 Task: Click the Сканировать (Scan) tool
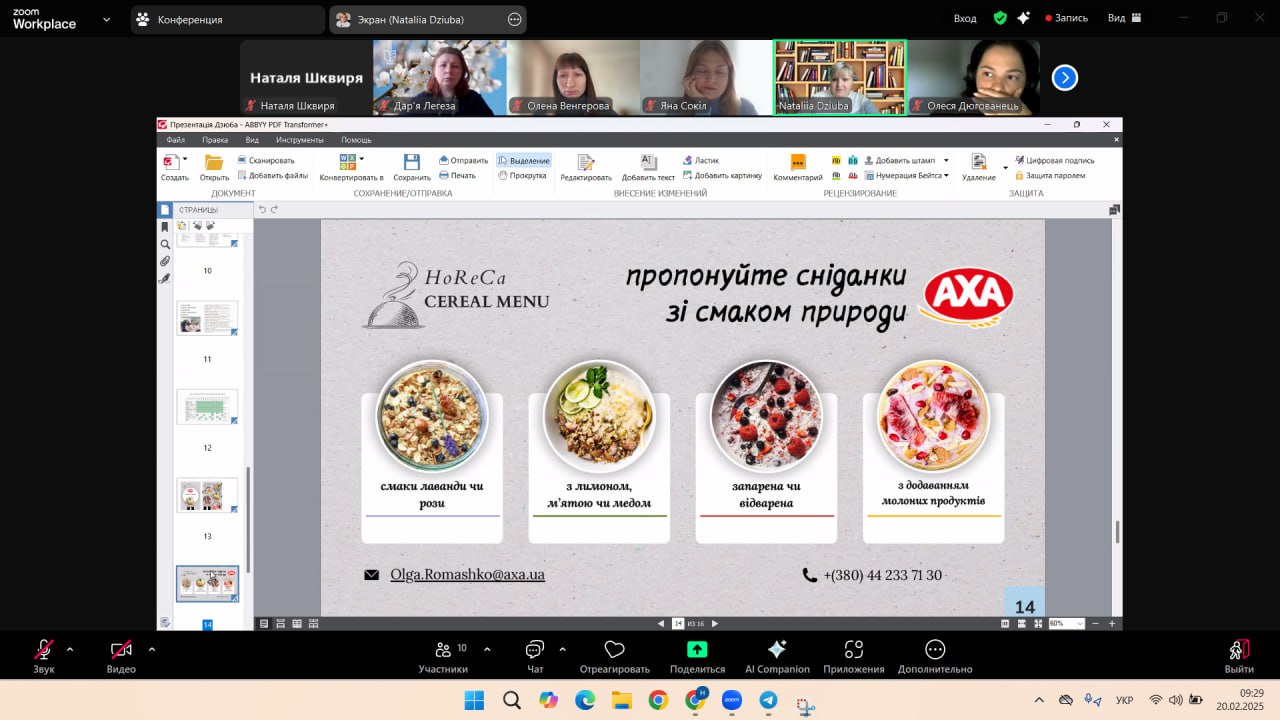point(266,160)
